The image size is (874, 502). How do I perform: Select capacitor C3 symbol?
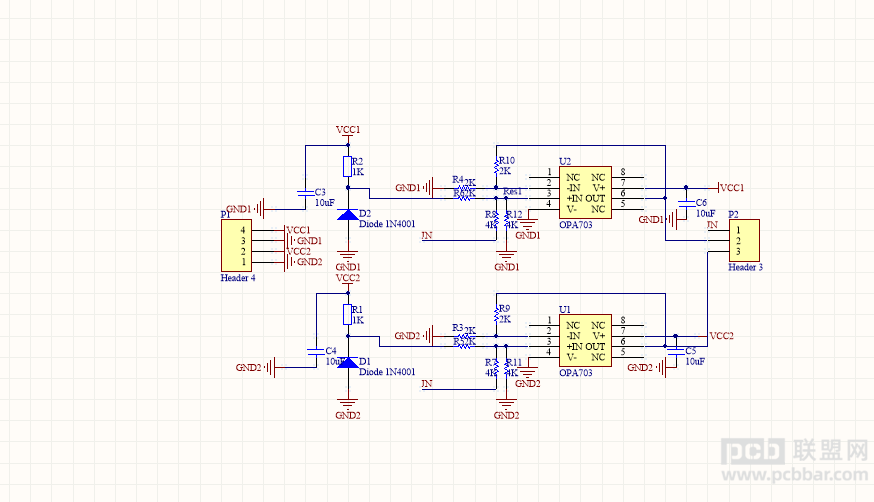pos(305,193)
